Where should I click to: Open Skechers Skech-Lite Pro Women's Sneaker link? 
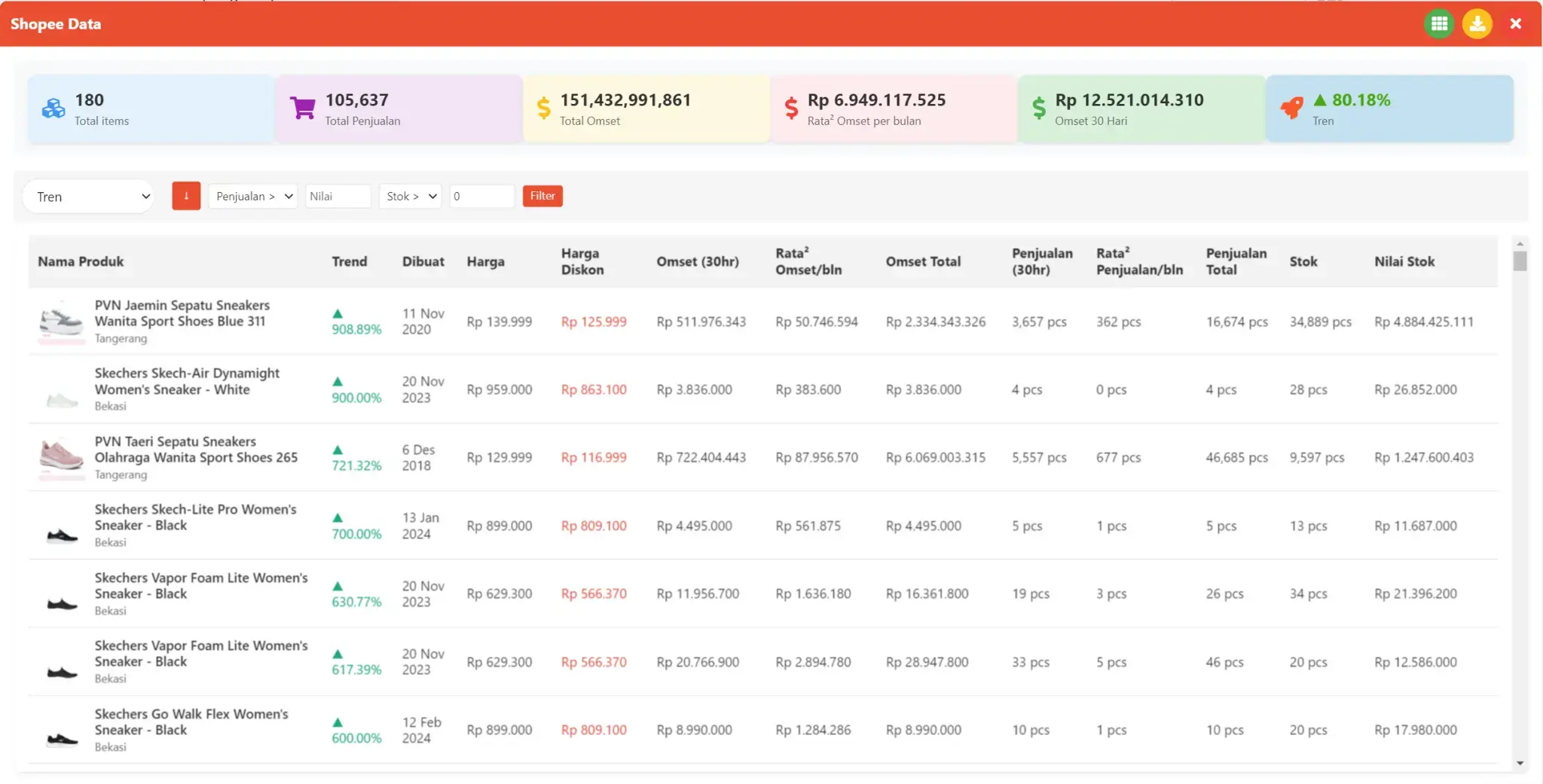pos(195,517)
